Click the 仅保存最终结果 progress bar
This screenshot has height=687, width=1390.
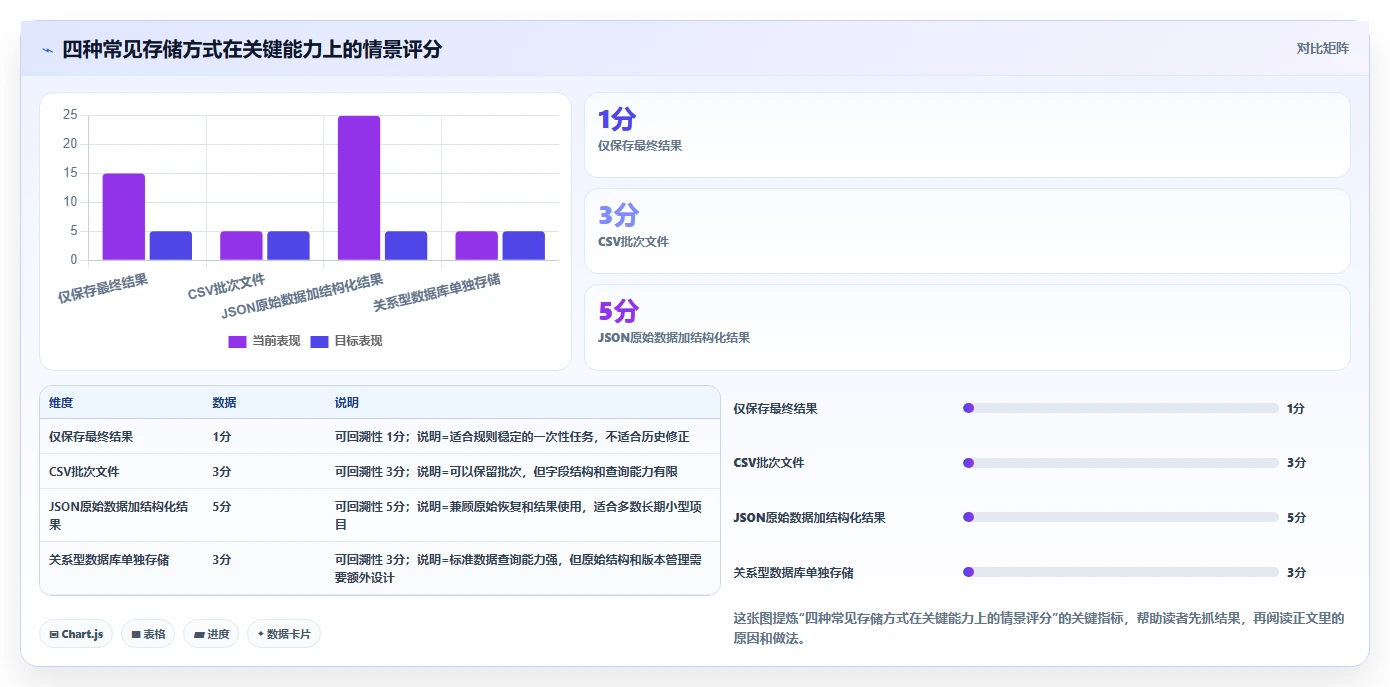click(1121, 408)
